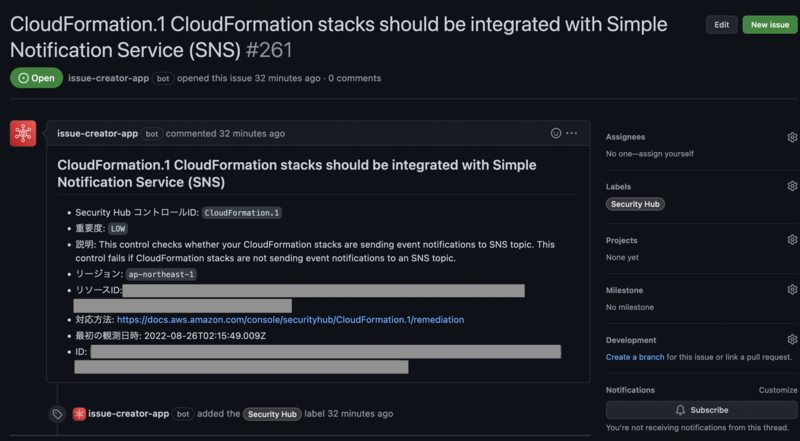Open the Development gear settings
Screen dimensions: 800x441
[792, 339]
